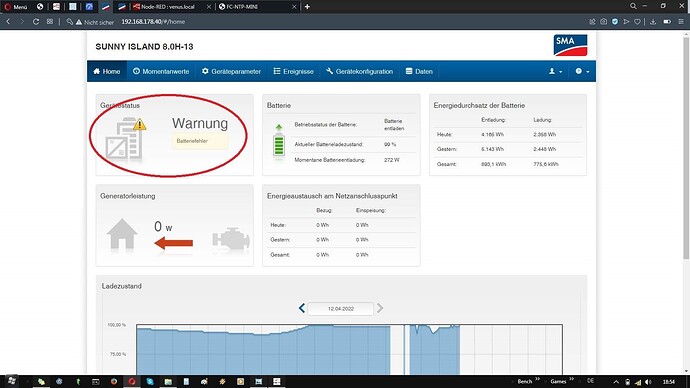The image size is (690, 388).
Task: Open a new browser tab with plus
Action: pos(307,7)
